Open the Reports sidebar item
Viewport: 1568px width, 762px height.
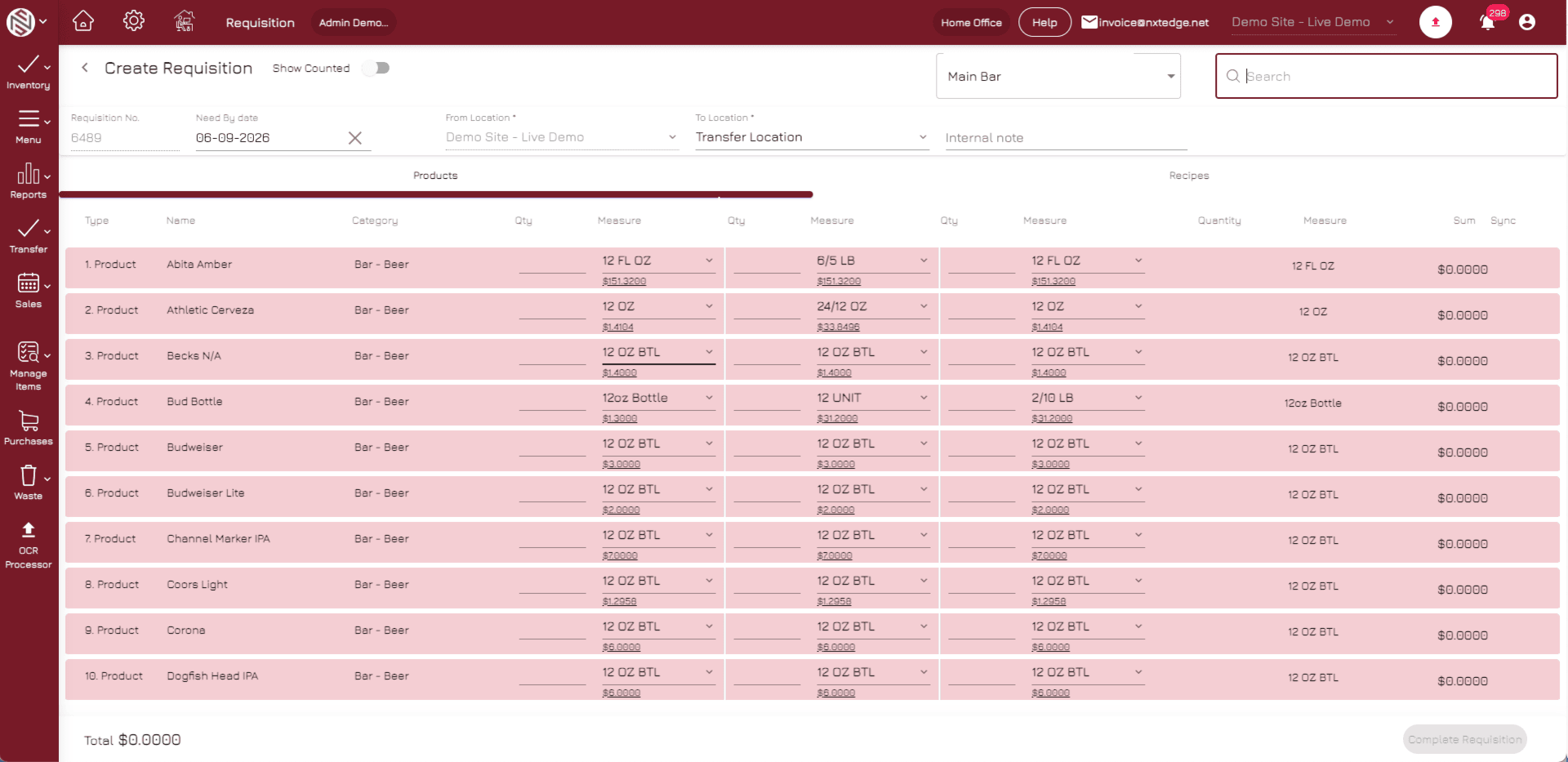click(x=29, y=181)
